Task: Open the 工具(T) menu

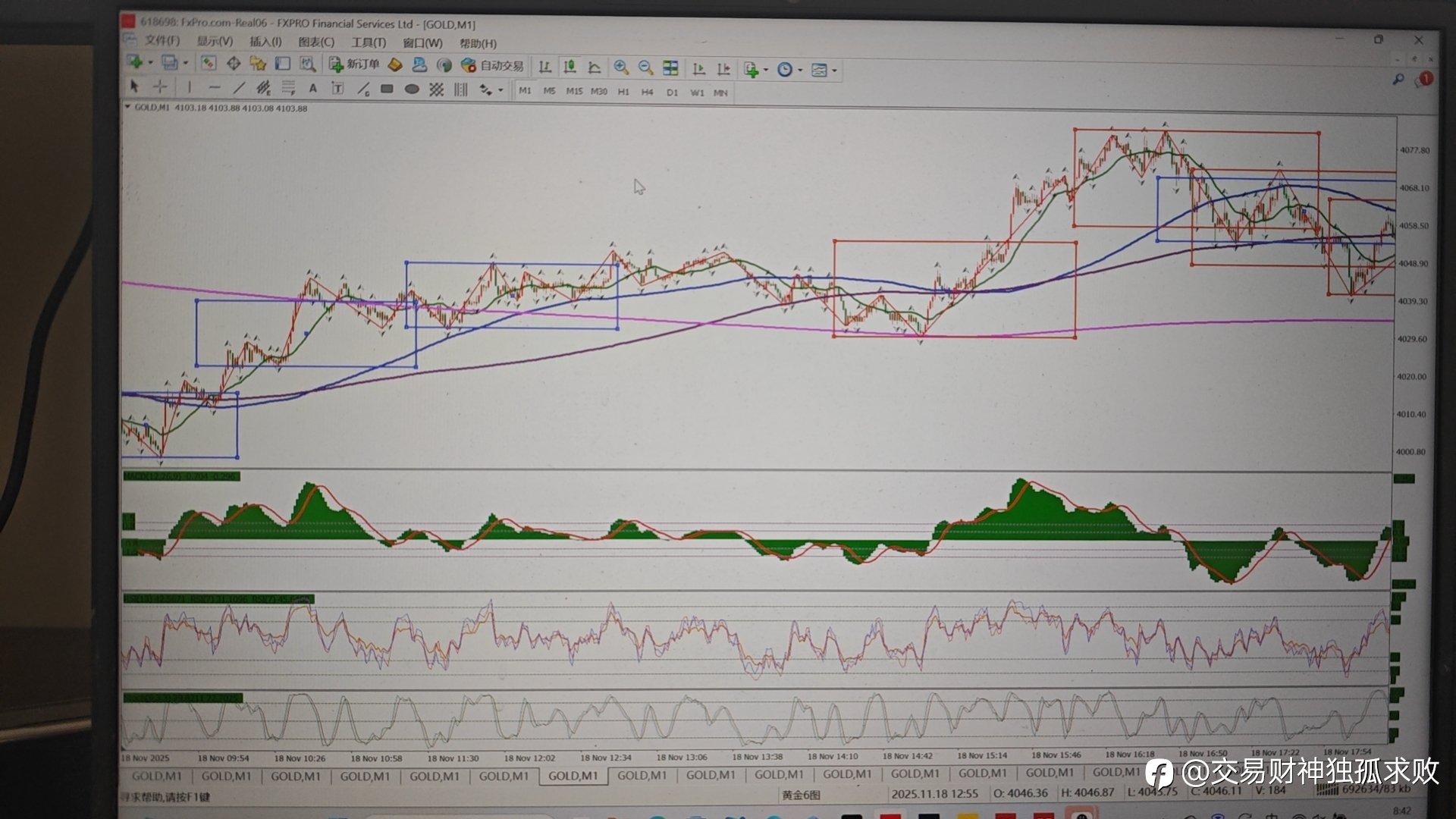Action: tap(369, 42)
